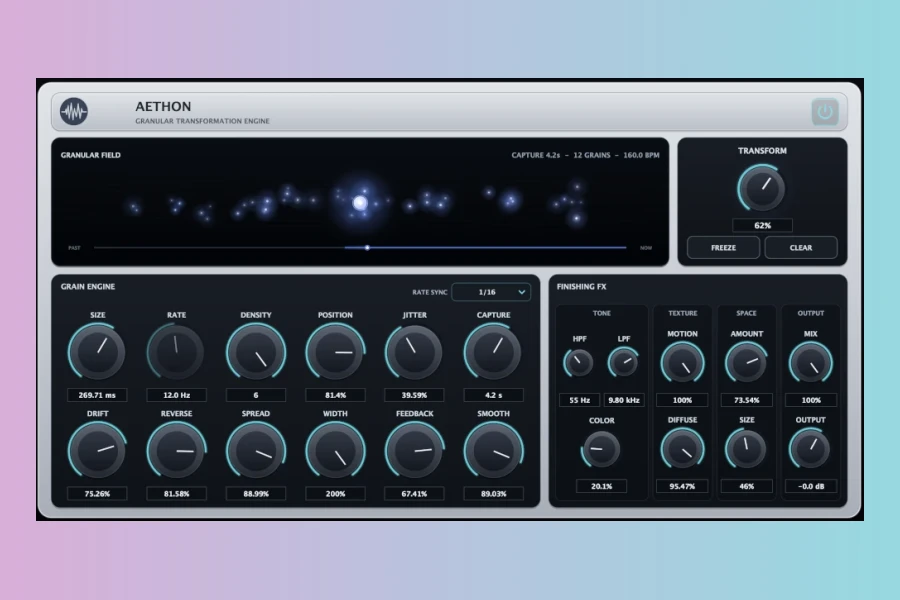Viewport: 900px width, 600px height.
Task: Click the 12.0 Hz rate value field
Action: pyautogui.click(x=176, y=395)
